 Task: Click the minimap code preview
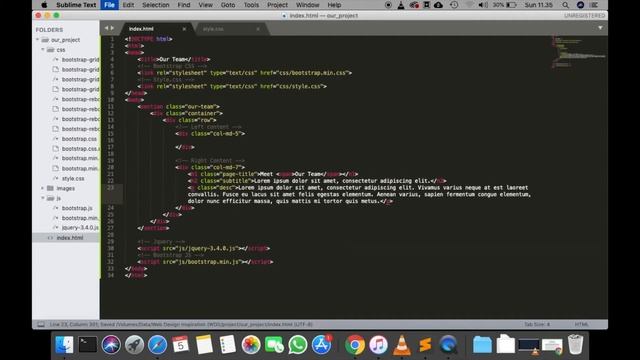tap(578, 51)
